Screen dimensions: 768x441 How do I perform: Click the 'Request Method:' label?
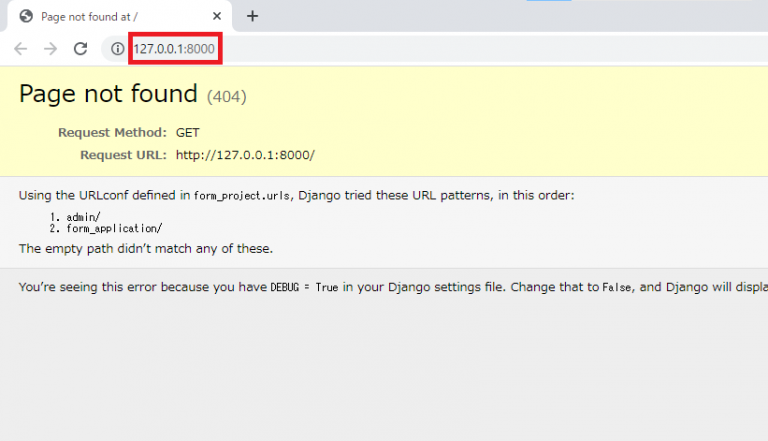[112, 133]
